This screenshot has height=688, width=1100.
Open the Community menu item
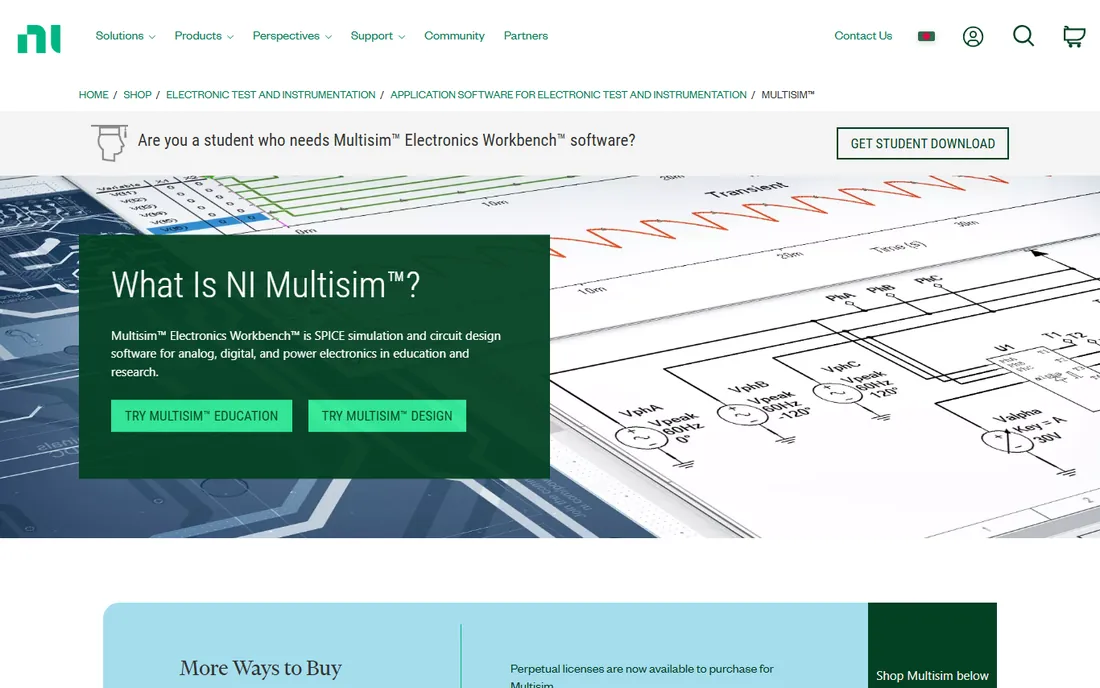point(454,36)
